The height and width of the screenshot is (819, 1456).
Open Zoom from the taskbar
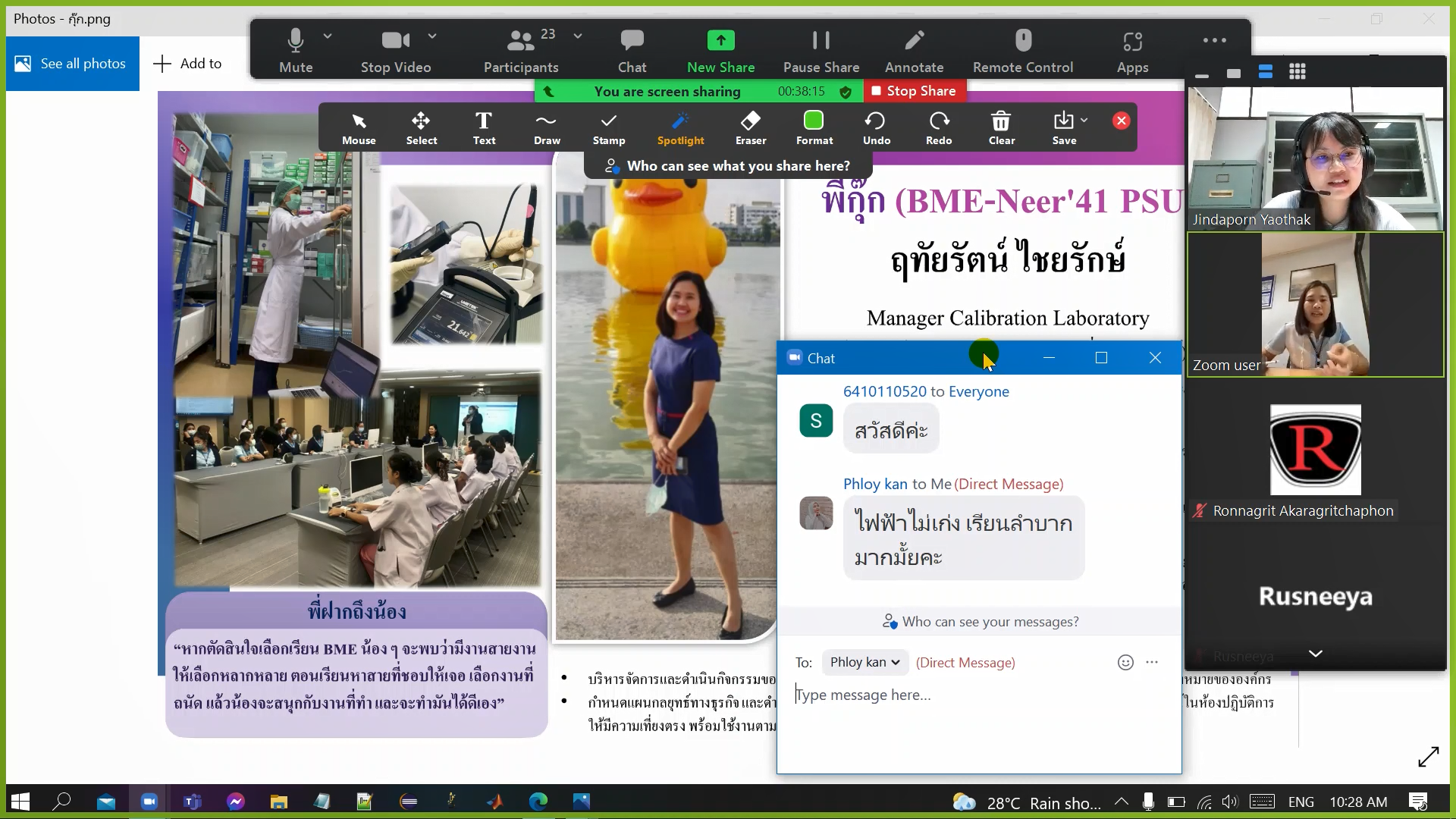point(149,801)
